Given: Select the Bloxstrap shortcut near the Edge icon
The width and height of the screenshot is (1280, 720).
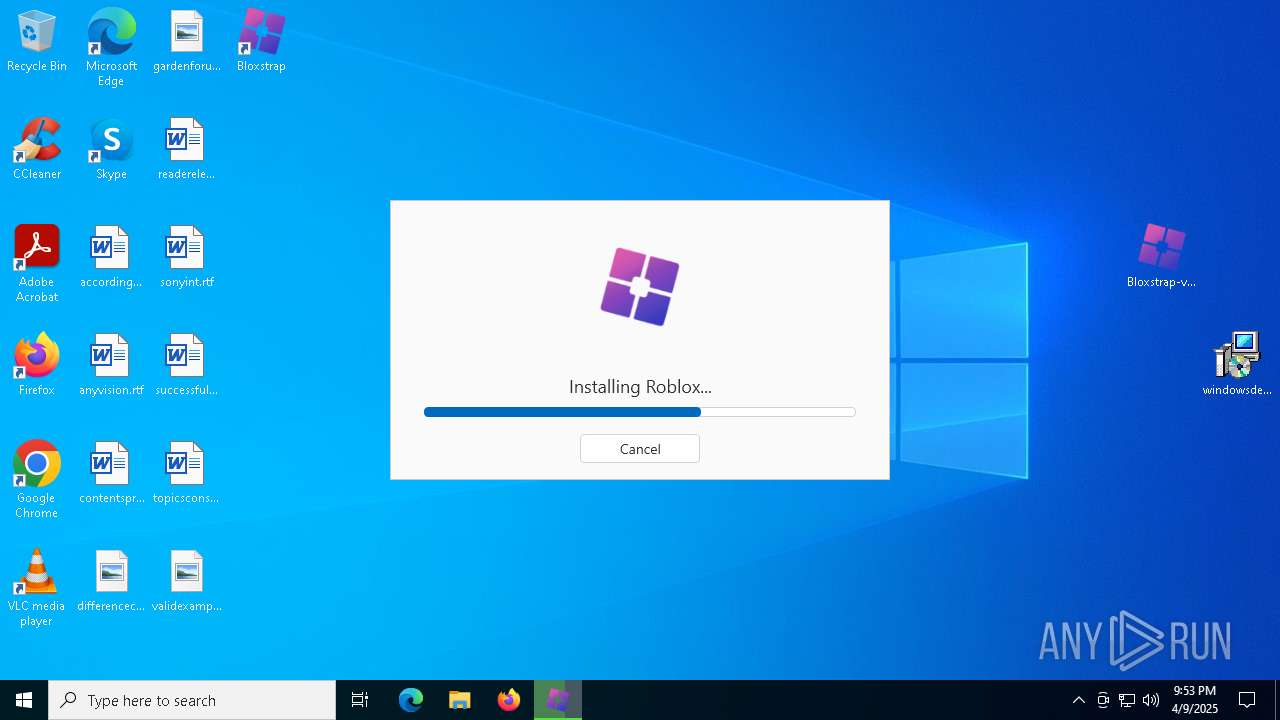Looking at the screenshot, I should tap(261, 41).
